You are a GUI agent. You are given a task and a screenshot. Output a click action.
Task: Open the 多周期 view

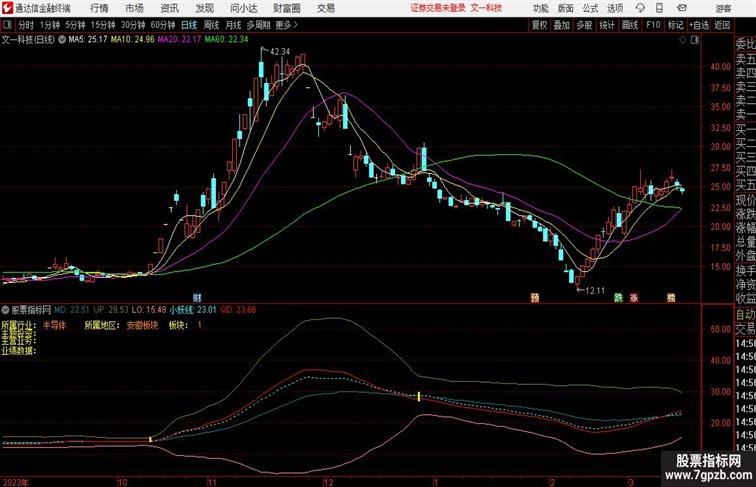pos(258,25)
